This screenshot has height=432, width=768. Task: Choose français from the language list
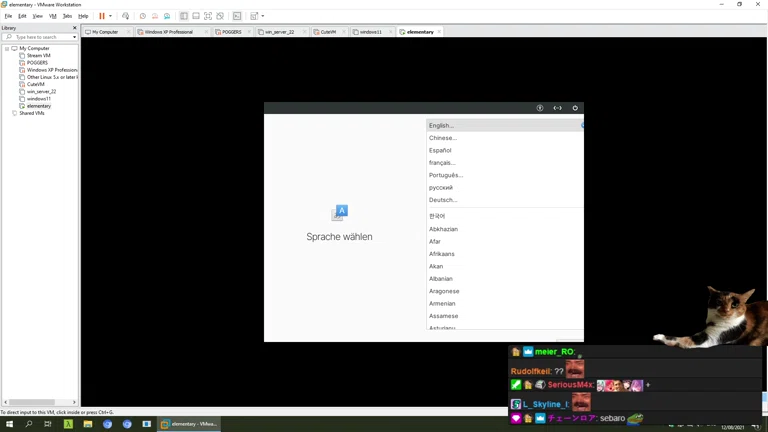pos(504,163)
